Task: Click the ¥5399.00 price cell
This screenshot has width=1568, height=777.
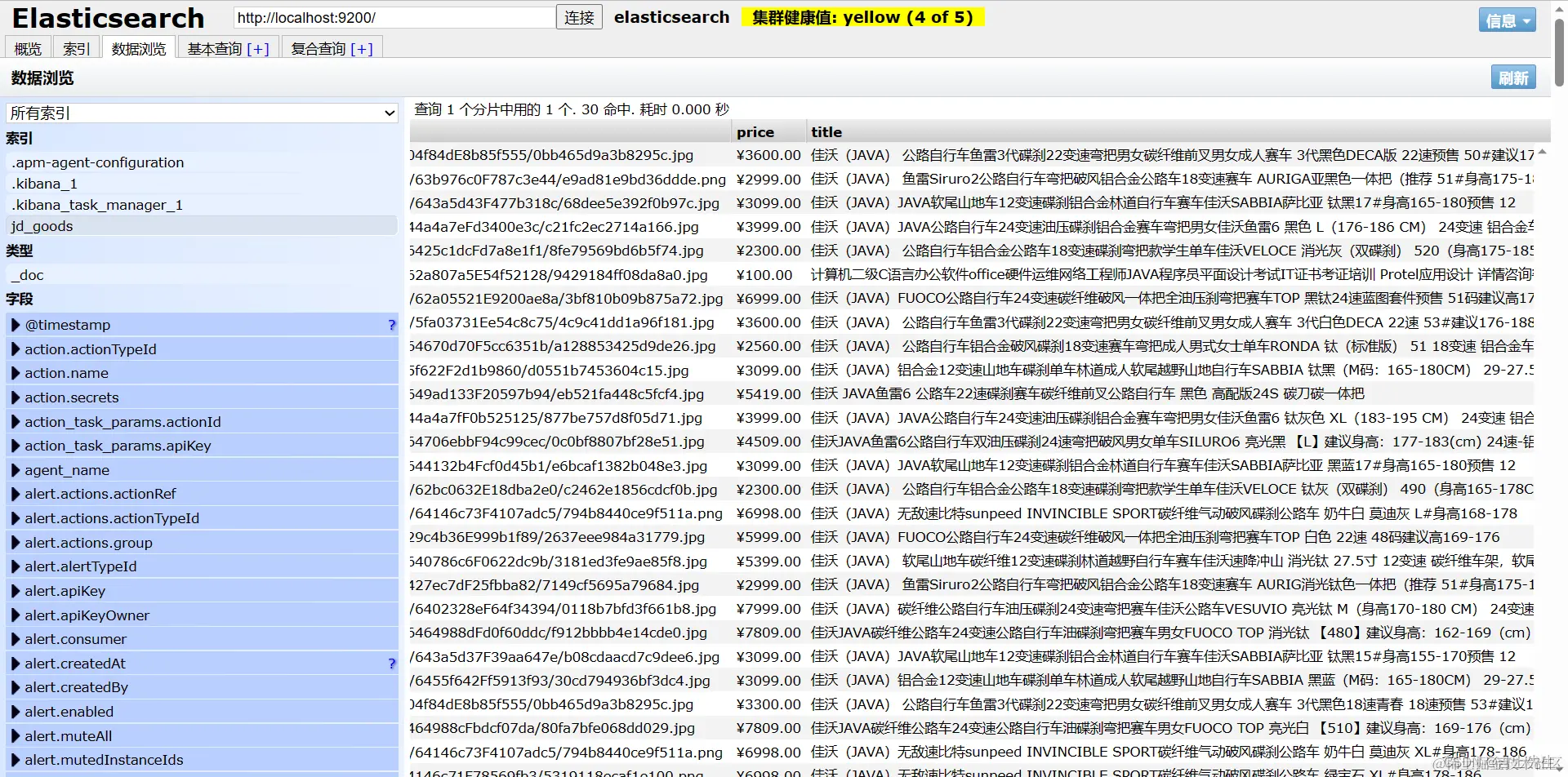Action: point(768,562)
